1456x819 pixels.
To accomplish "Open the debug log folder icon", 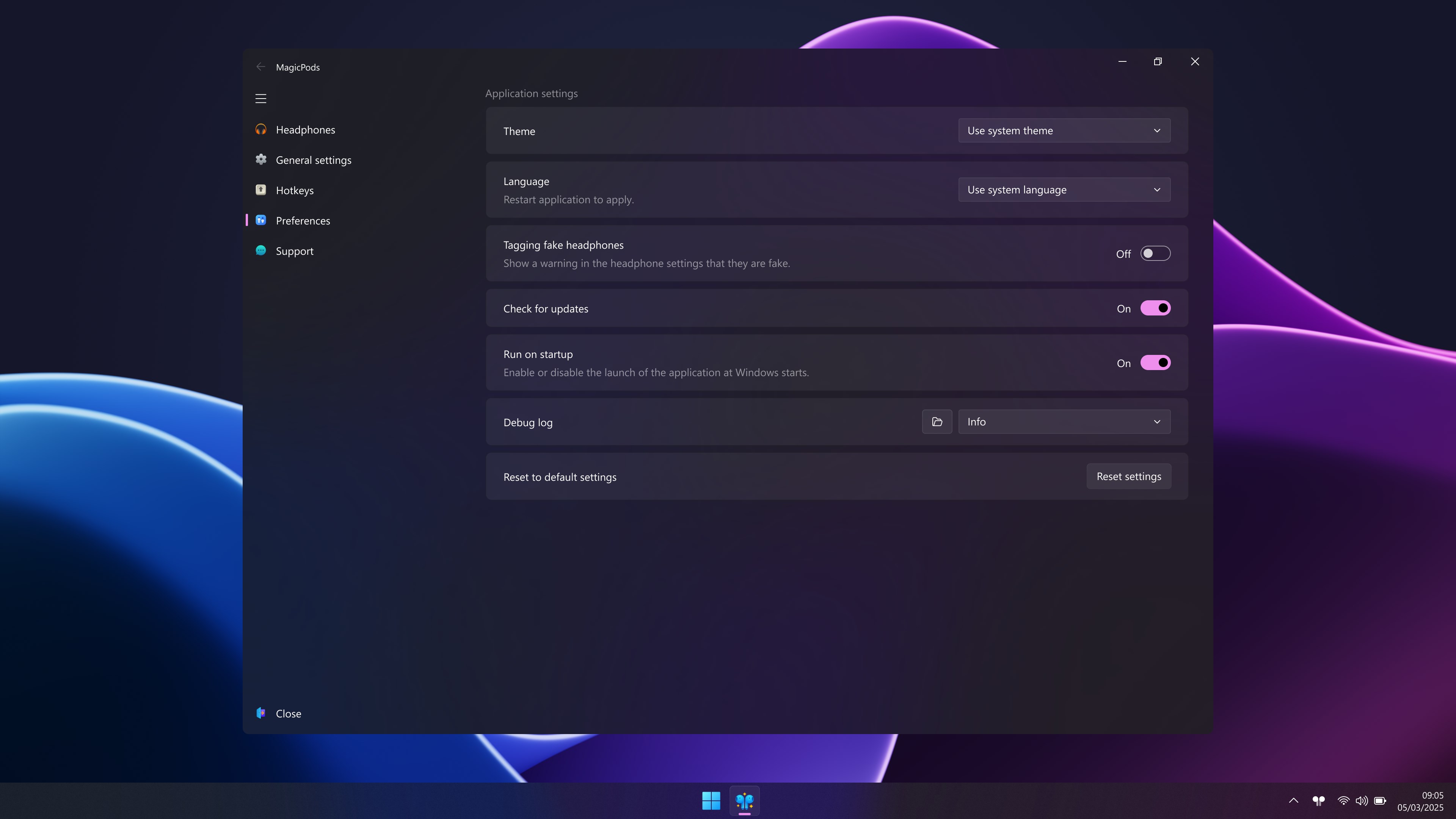I will (x=937, y=421).
